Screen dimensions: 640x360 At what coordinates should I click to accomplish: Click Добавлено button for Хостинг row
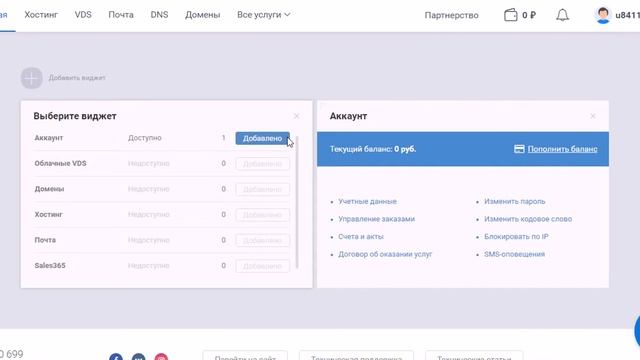pyautogui.click(x=262, y=215)
